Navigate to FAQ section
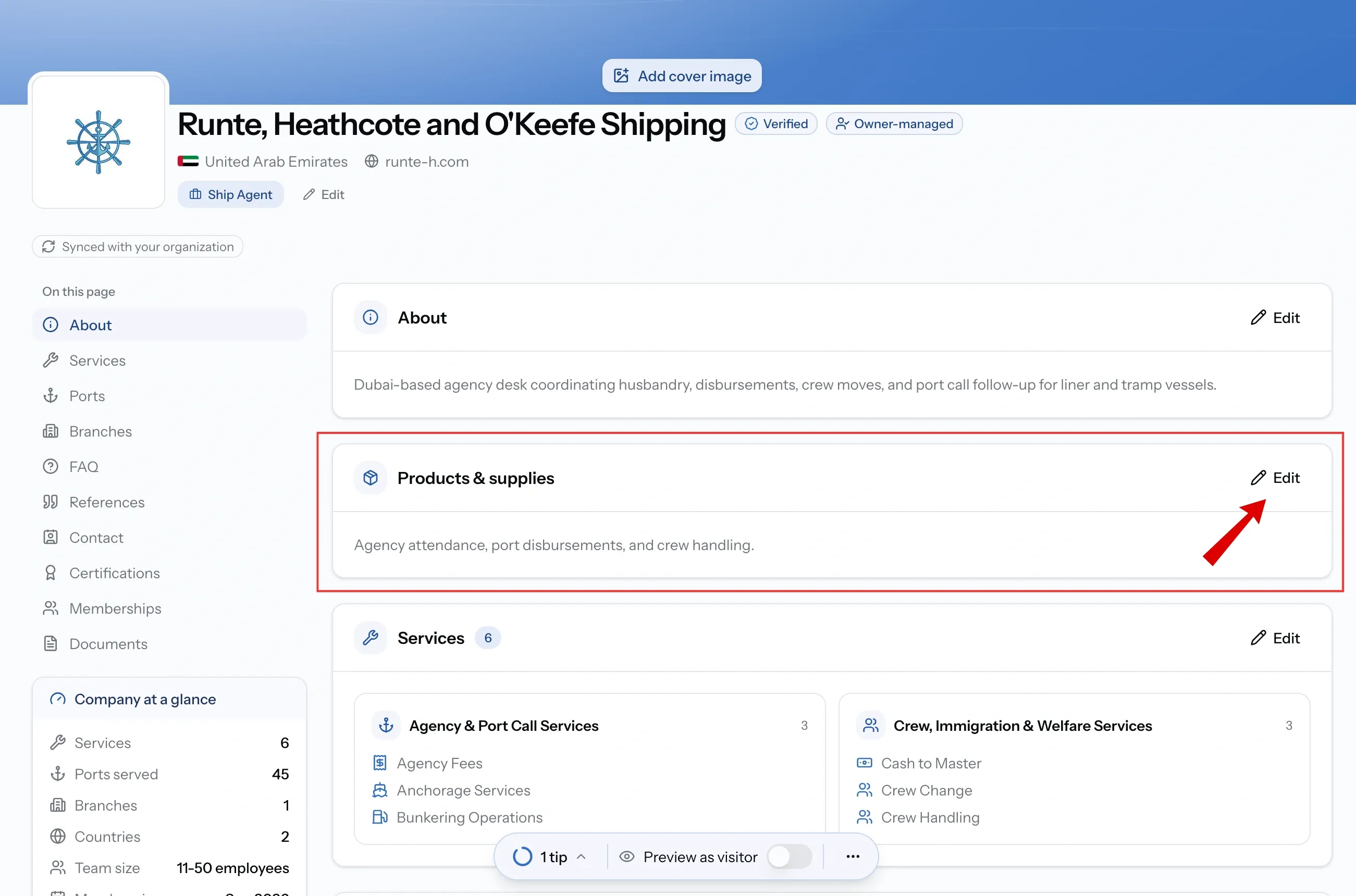This screenshot has height=896, width=1356. [170, 467]
